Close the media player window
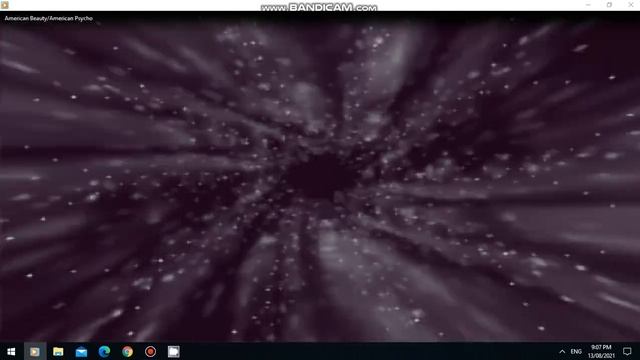 (x=631, y=5)
